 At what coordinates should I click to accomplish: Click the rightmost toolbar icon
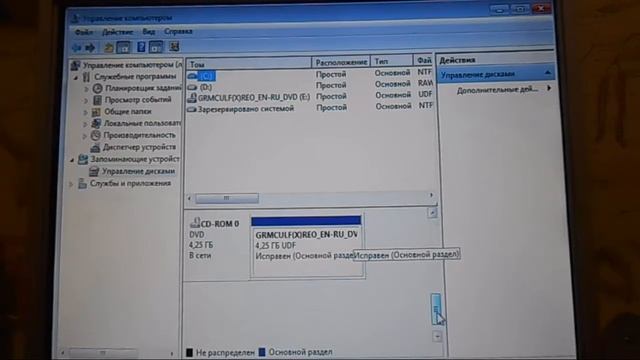point(174,47)
